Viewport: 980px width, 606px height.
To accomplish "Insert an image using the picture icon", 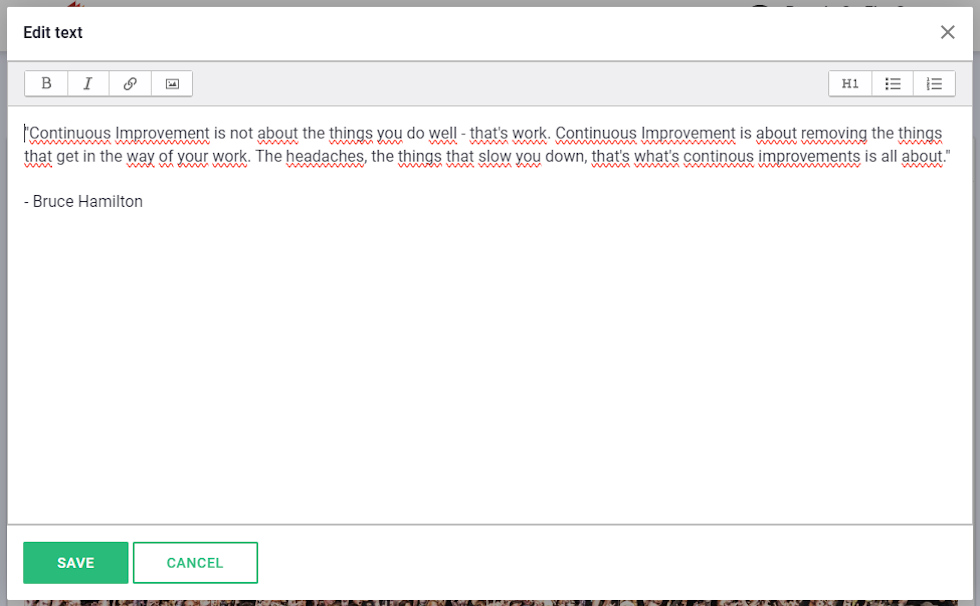I will click(x=172, y=84).
